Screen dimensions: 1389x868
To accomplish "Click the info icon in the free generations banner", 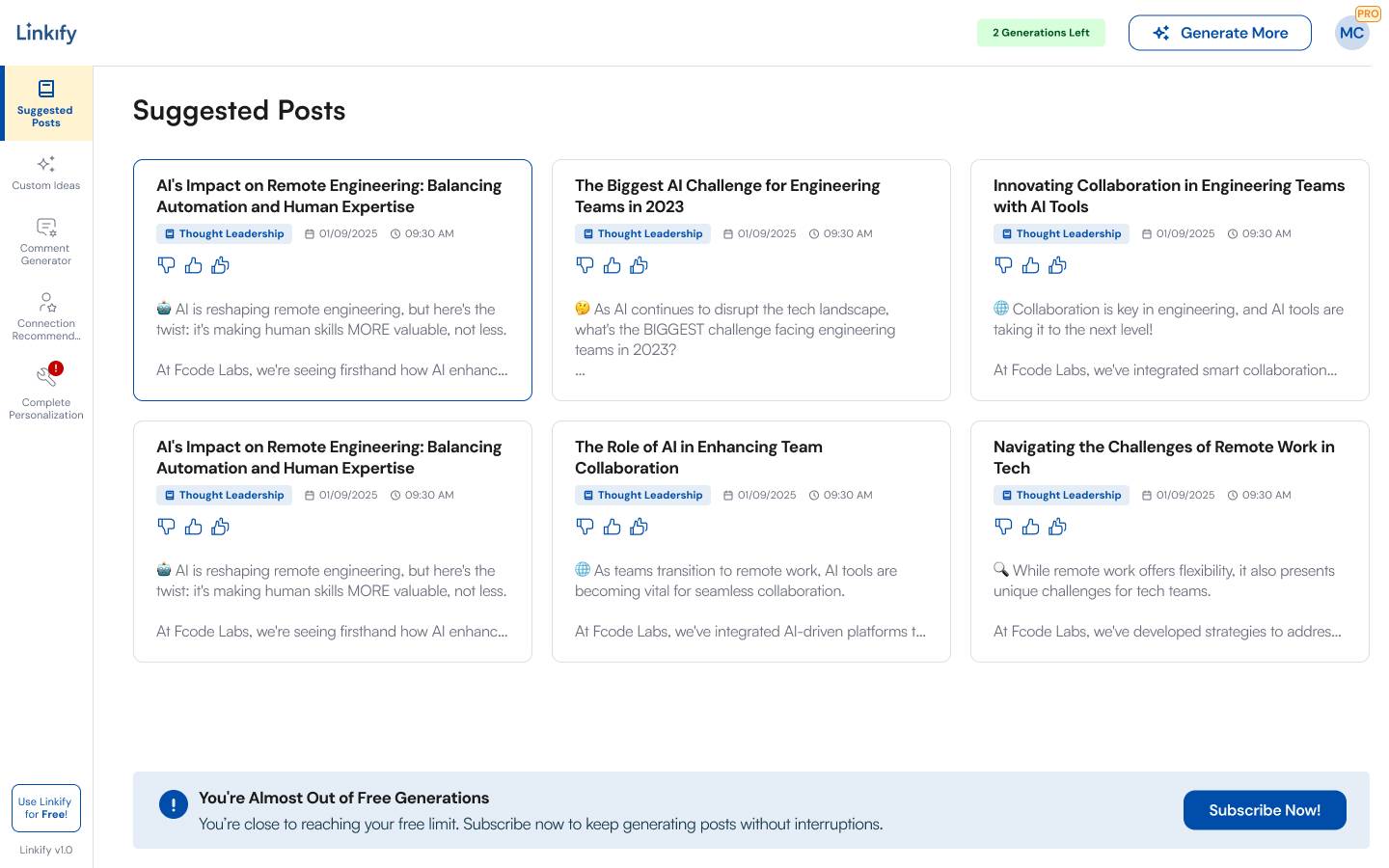I will click(173, 805).
